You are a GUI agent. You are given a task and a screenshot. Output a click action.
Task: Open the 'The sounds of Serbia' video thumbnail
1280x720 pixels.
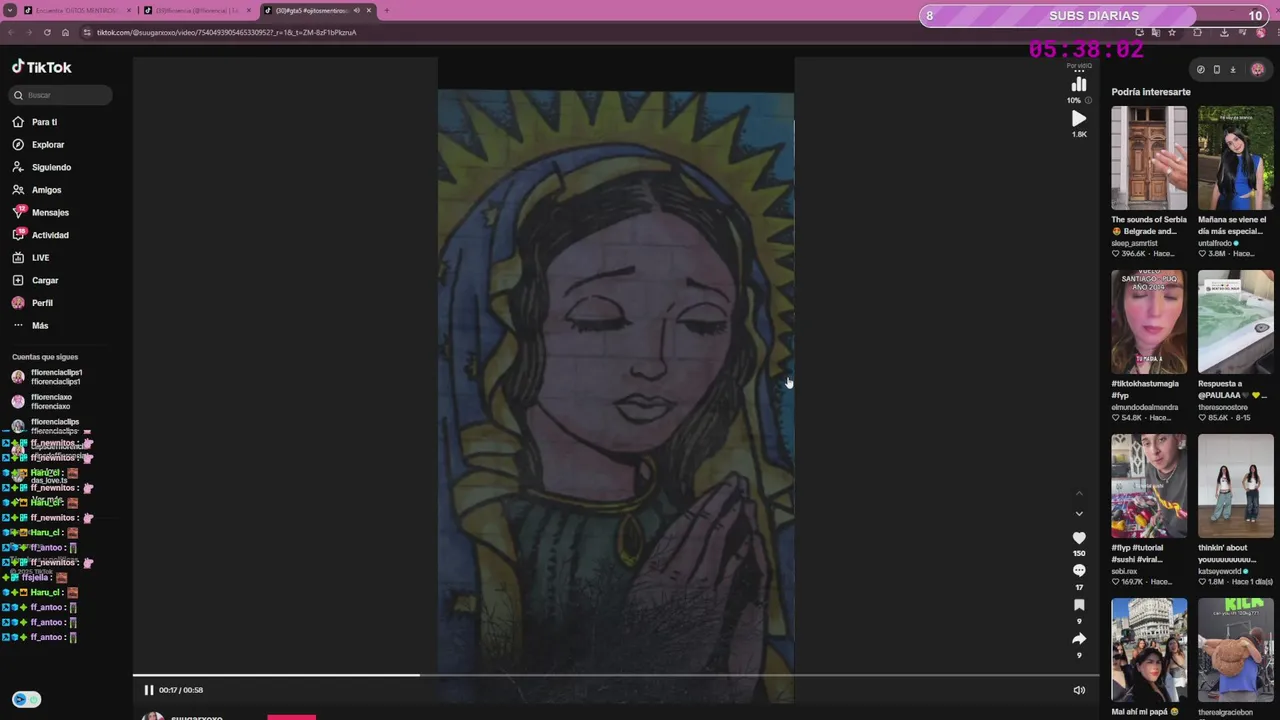coord(1149,158)
